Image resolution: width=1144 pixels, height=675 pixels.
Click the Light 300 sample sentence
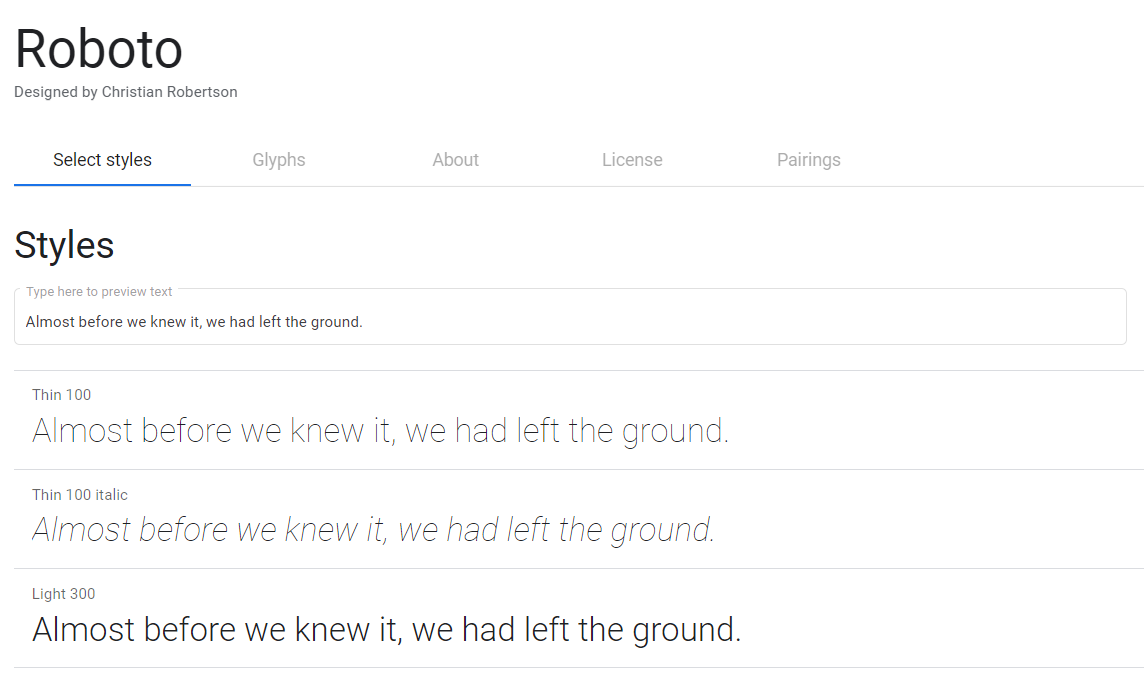[386, 630]
